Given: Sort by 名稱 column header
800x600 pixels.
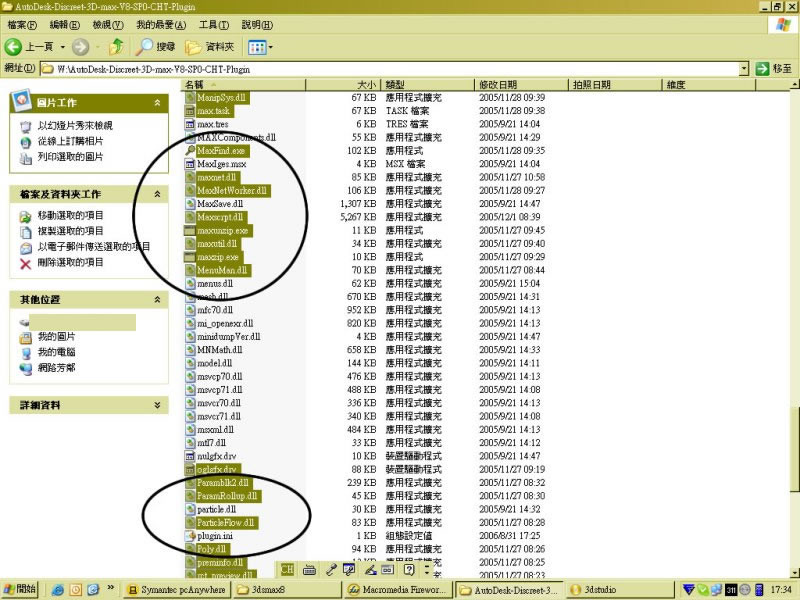Looking at the screenshot, I should click(x=243, y=85).
